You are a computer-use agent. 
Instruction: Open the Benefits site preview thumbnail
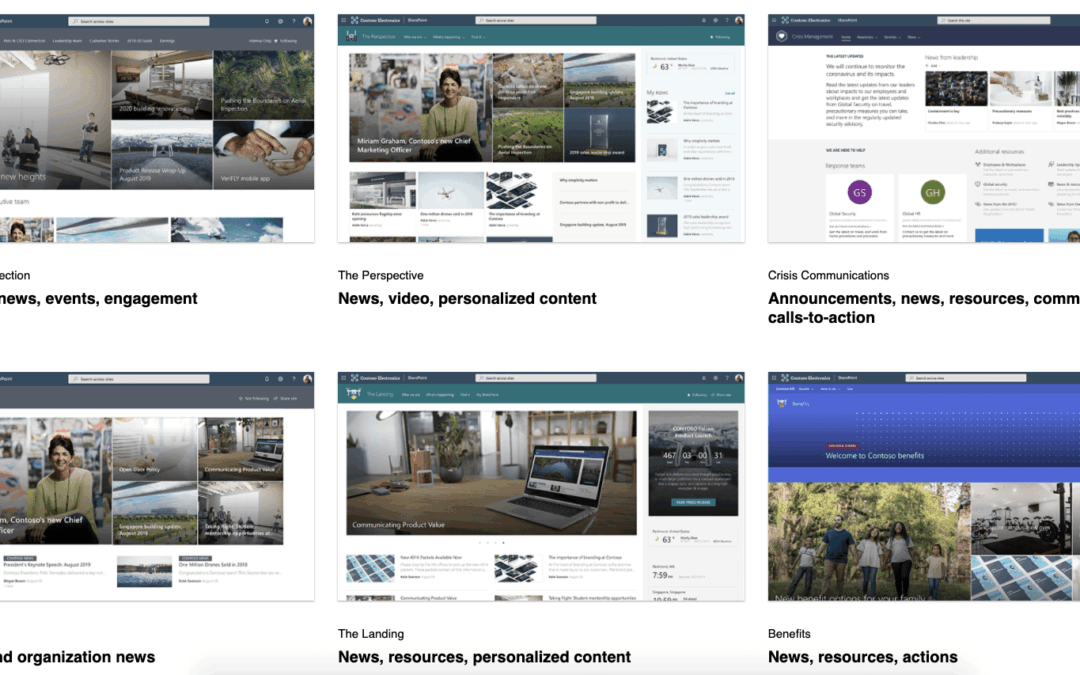pyautogui.click(x=924, y=486)
